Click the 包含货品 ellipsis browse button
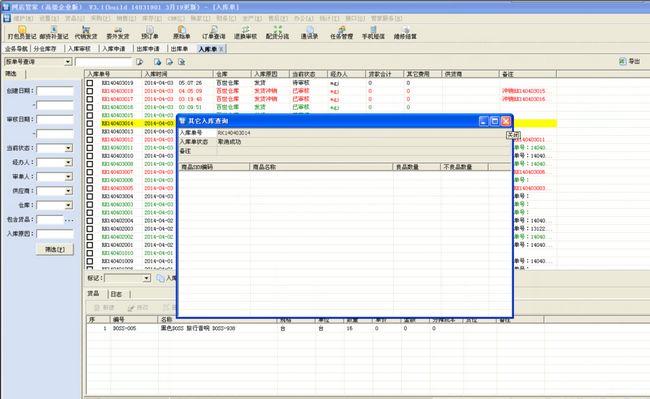The width and height of the screenshot is (650, 399). [69, 220]
